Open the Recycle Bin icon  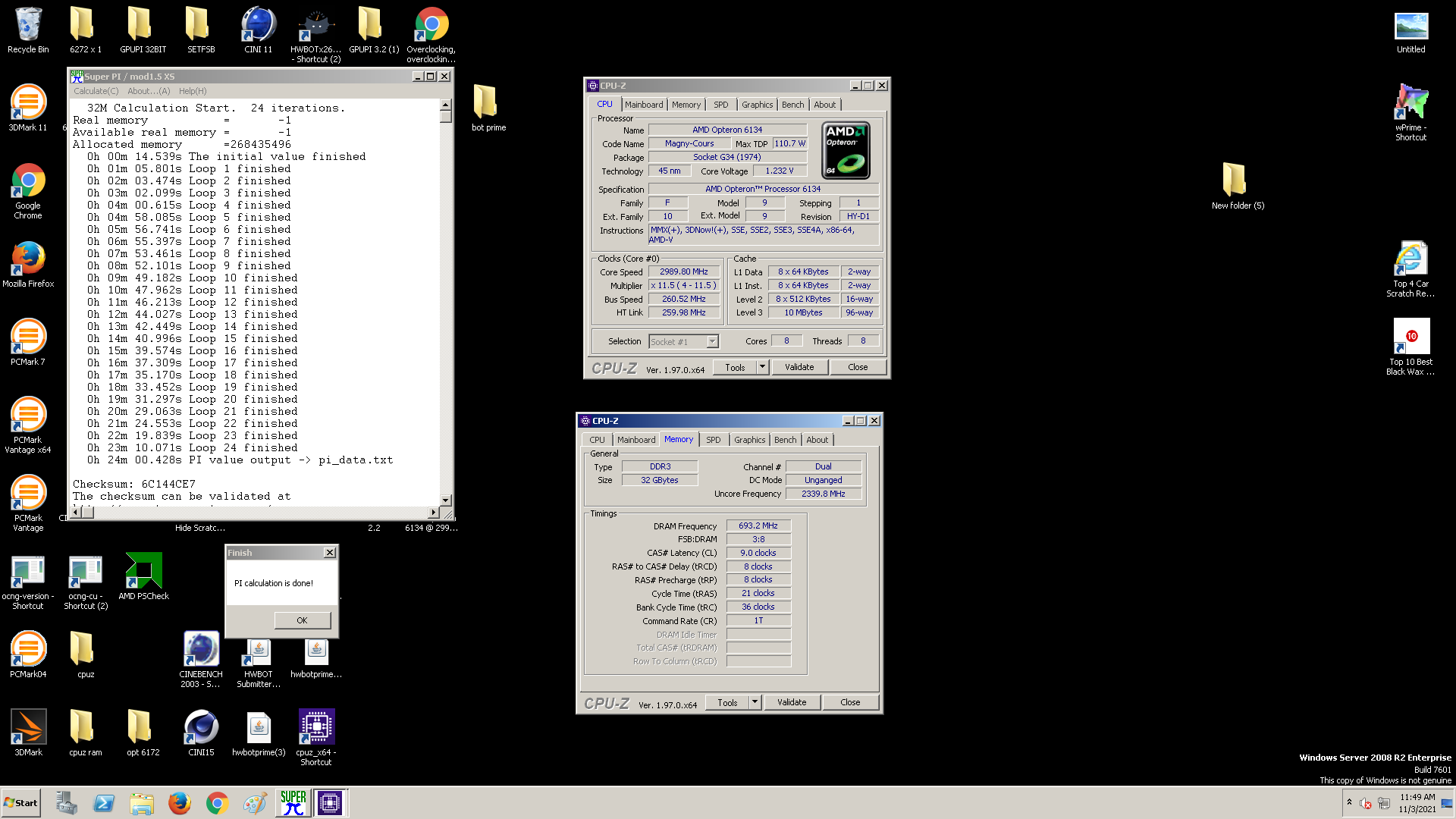pyautogui.click(x=28, y=30)
